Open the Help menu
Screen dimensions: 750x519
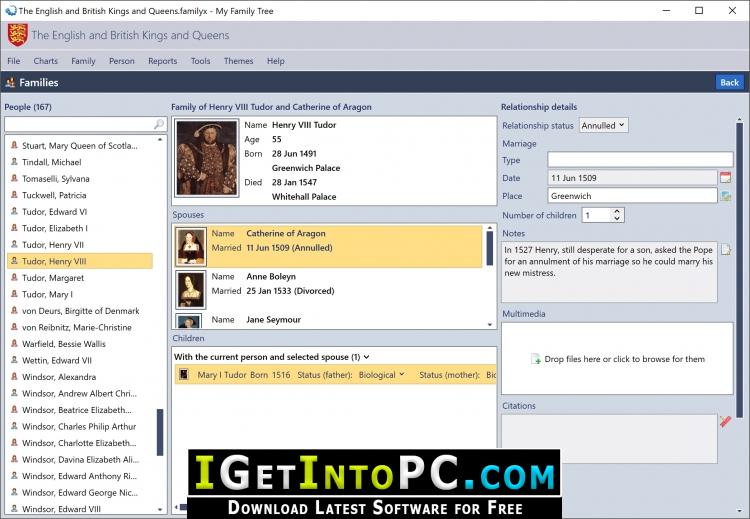[276, 61]
